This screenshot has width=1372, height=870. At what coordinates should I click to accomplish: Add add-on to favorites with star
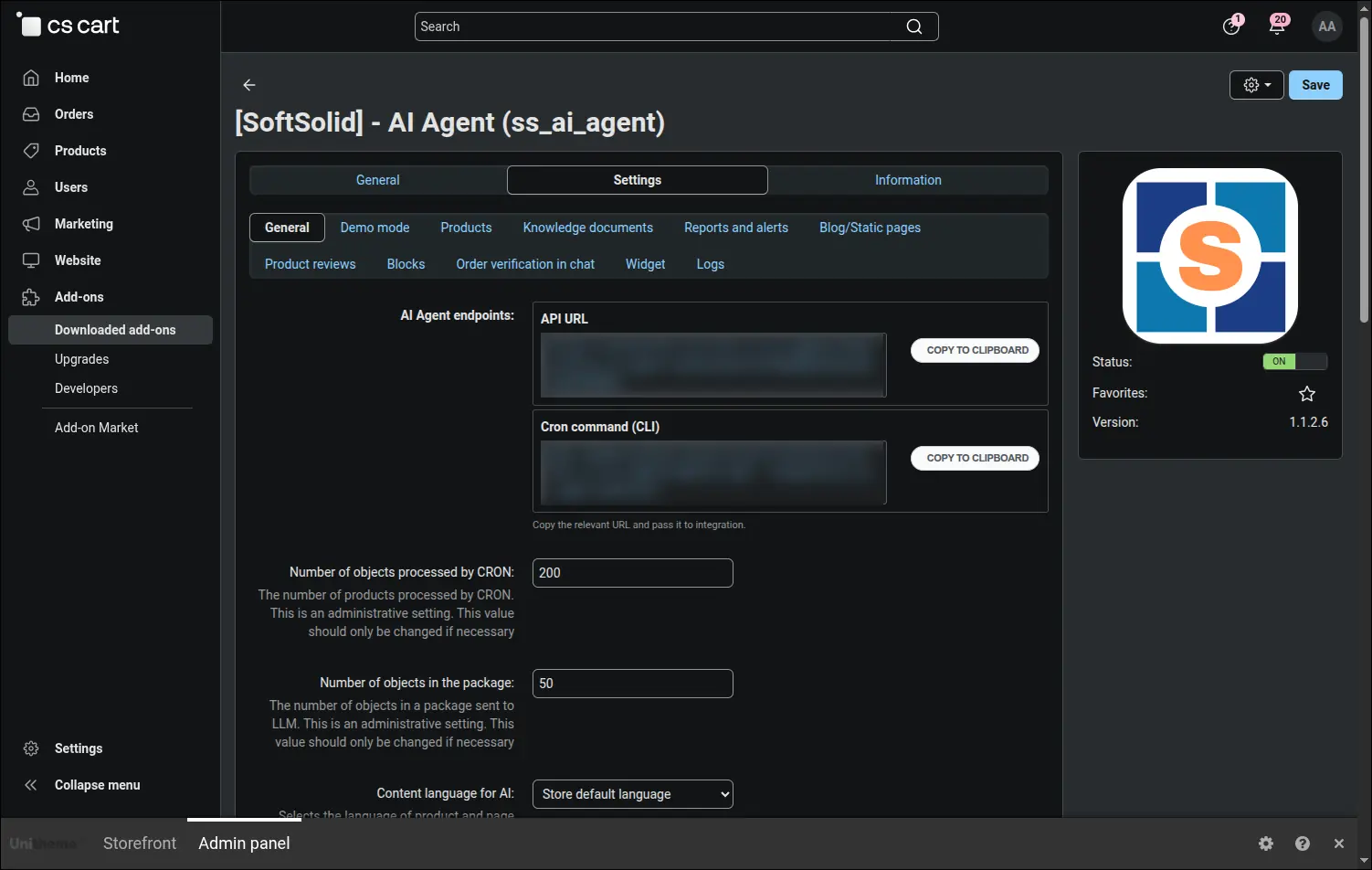[1307, 394]
